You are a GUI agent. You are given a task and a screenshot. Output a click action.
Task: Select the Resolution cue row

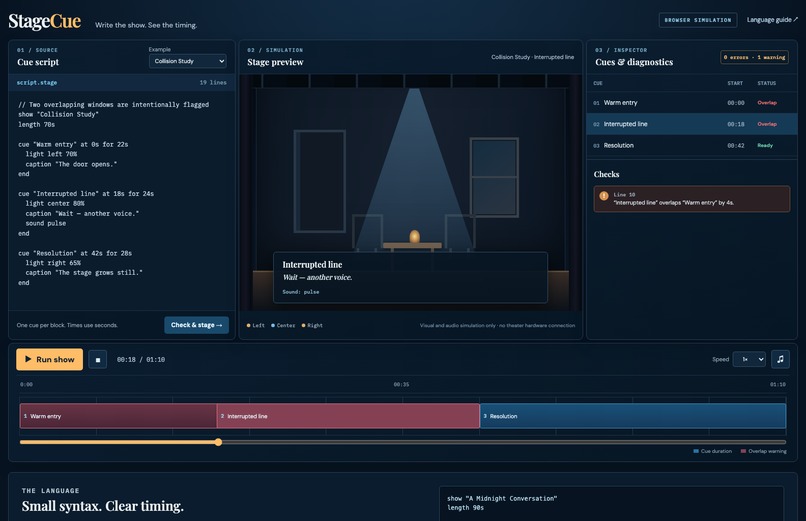tap(692, 145)
